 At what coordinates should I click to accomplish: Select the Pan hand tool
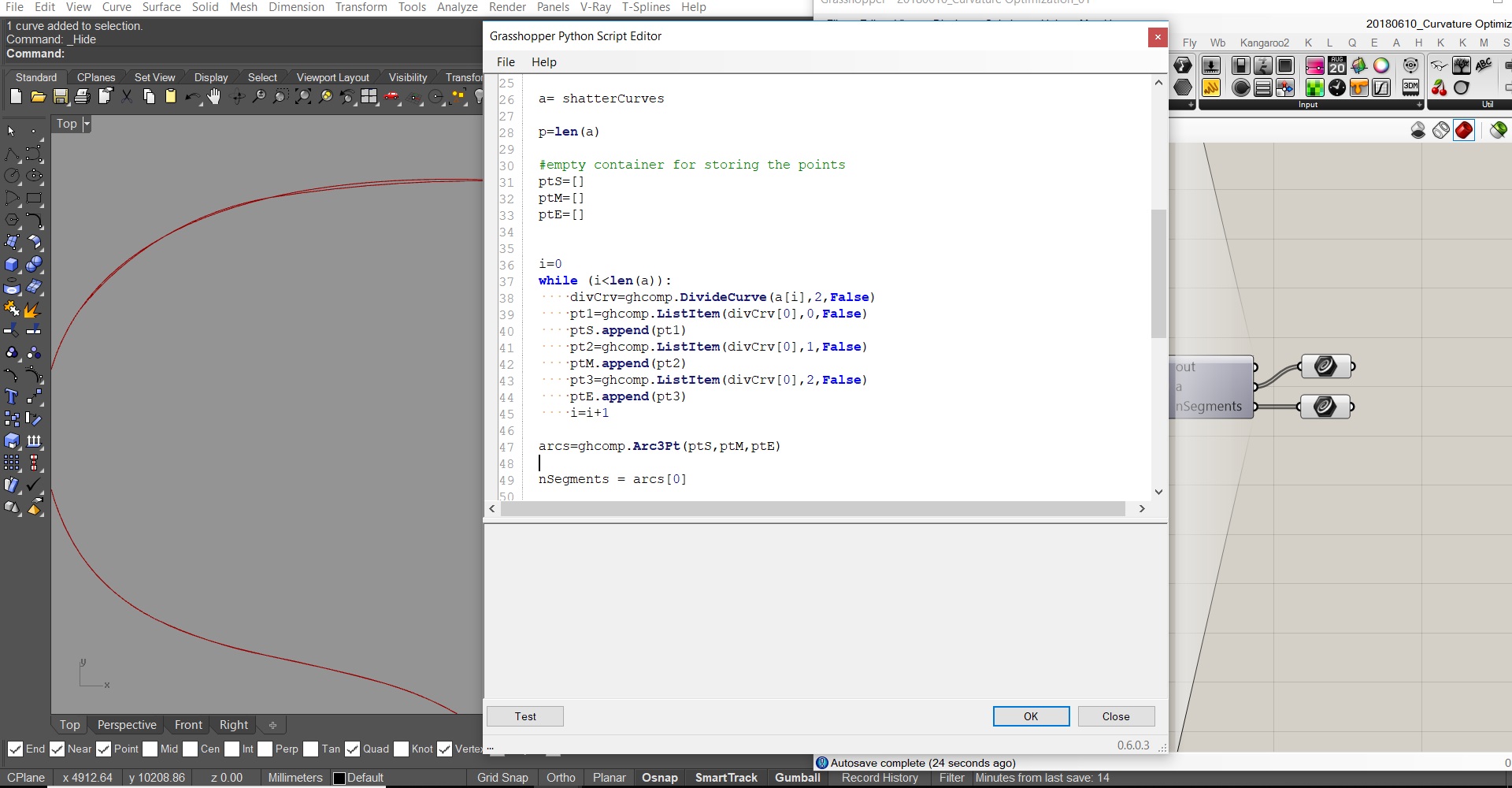(x=214, y=97)
